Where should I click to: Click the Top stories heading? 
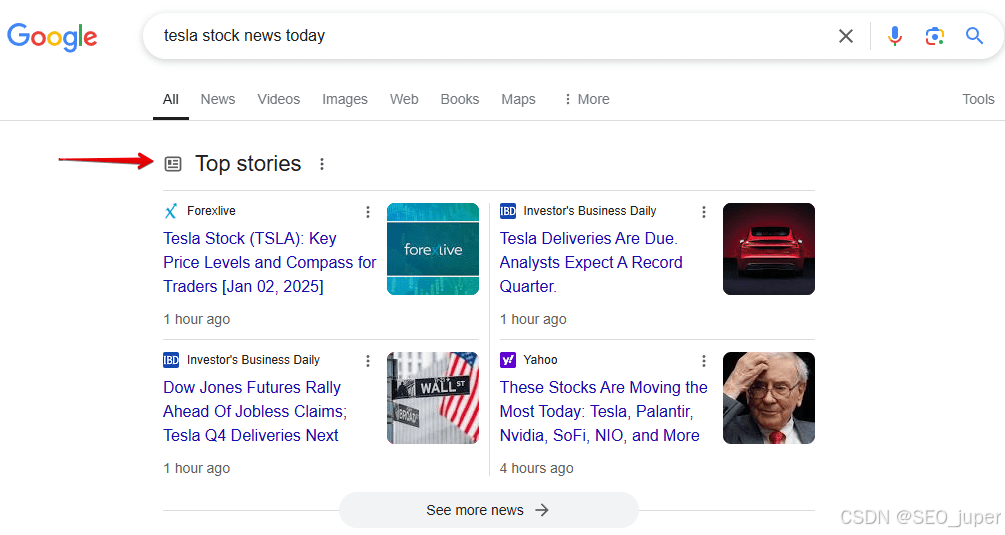click(x=248, y=164)
